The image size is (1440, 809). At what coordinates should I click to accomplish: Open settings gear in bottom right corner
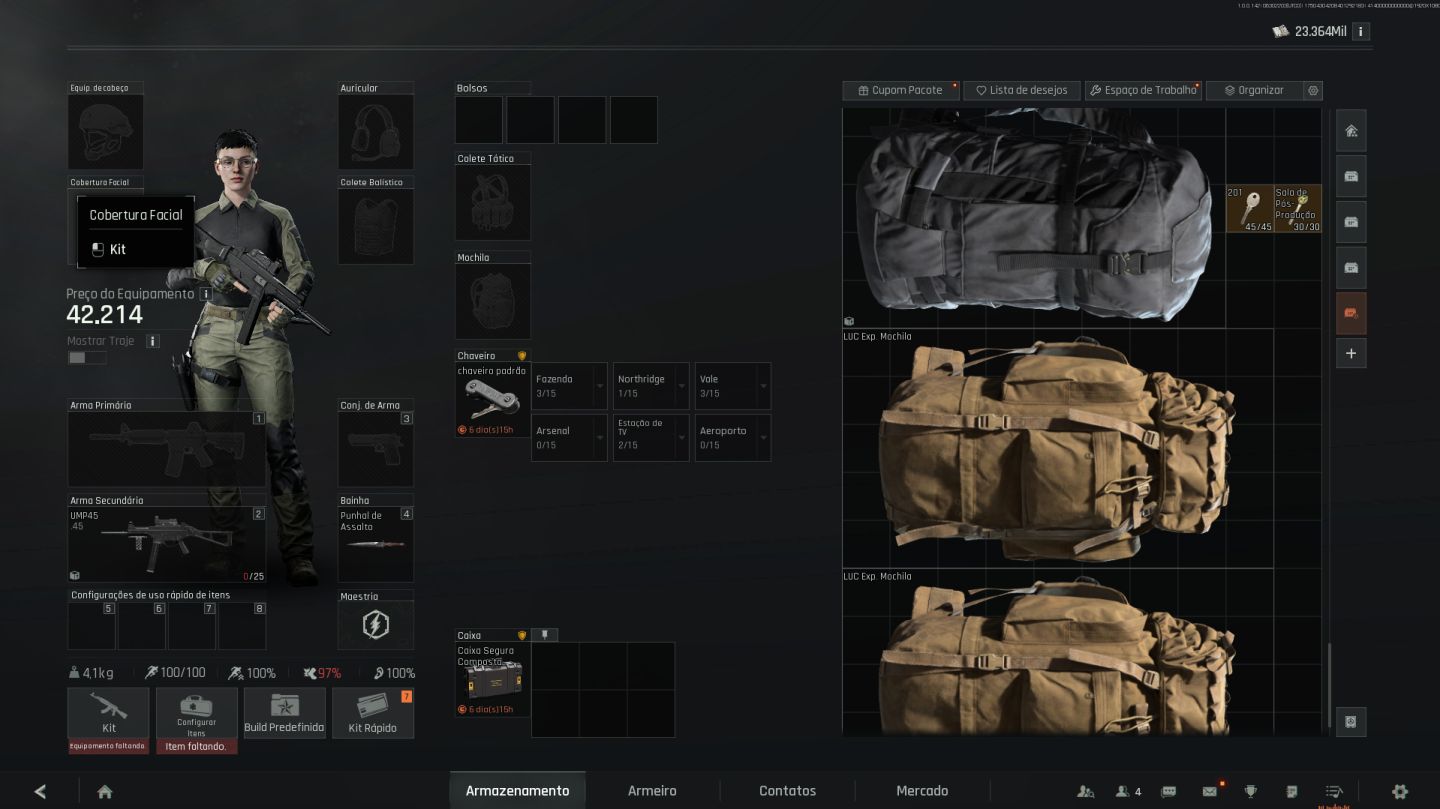(1400, 791)
